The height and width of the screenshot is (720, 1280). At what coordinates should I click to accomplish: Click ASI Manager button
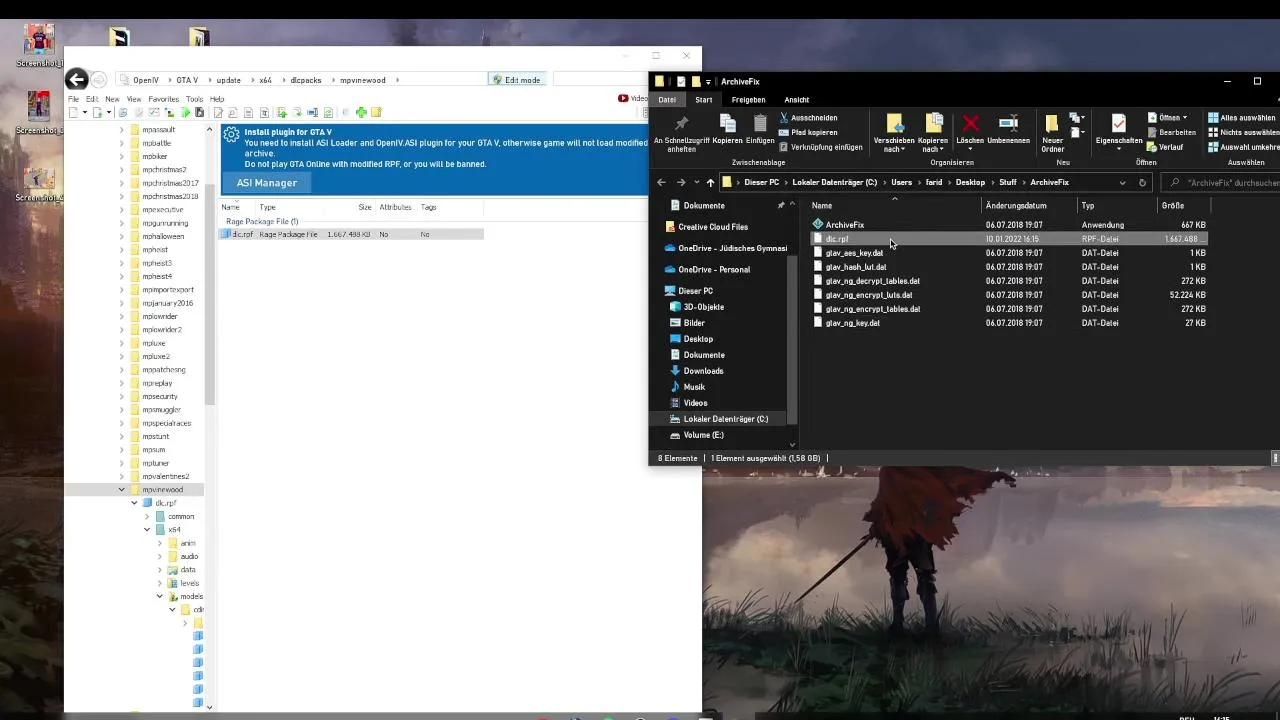point(267,183)
